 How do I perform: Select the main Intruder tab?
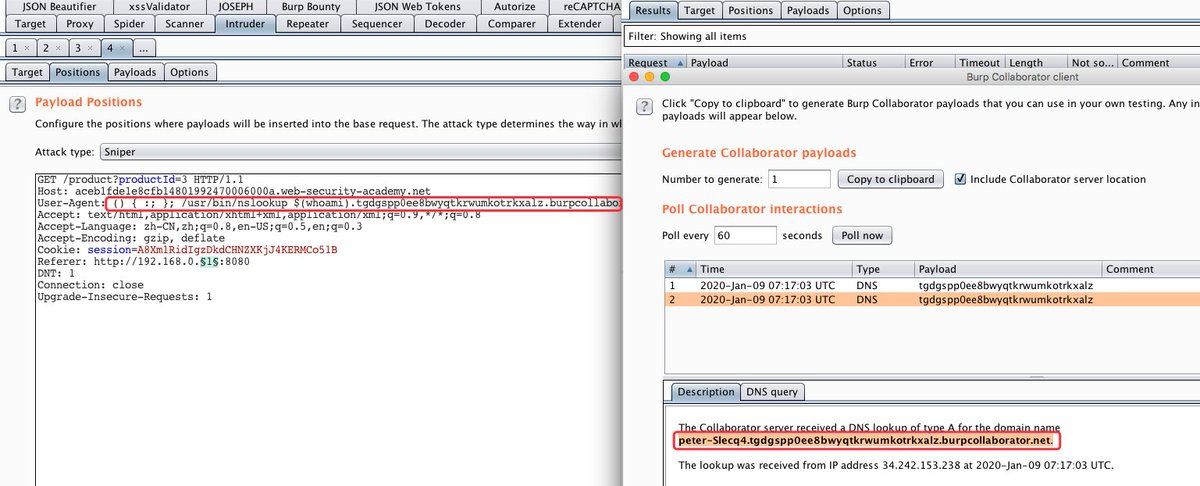tap(244, 23)
